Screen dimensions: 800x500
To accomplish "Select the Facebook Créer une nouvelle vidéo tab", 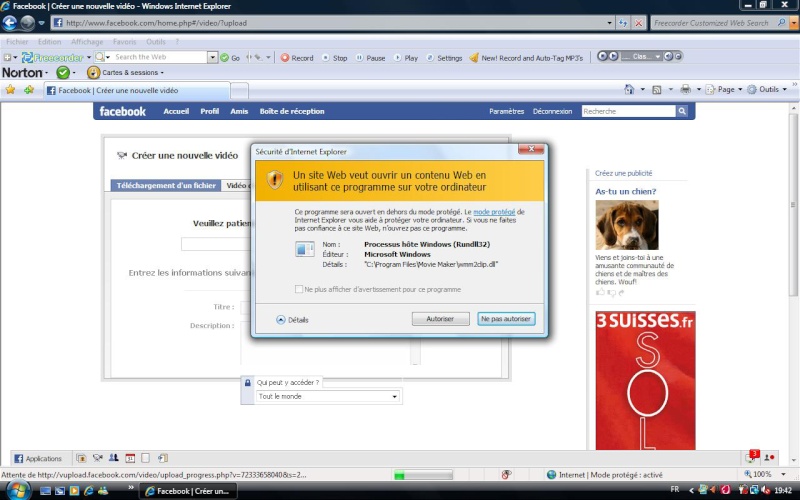I will tap(137, 90).
